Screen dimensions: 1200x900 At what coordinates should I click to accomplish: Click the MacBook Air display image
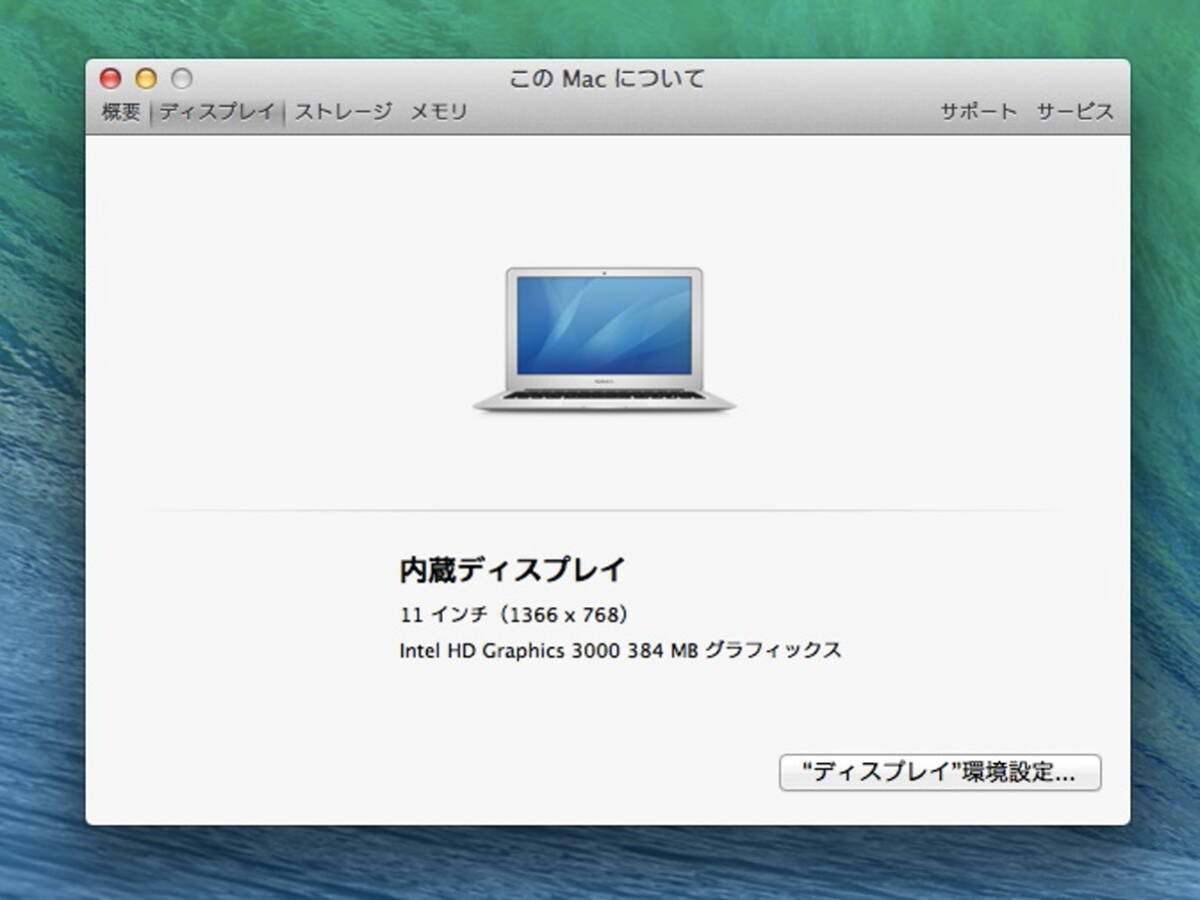click(604, 340)
